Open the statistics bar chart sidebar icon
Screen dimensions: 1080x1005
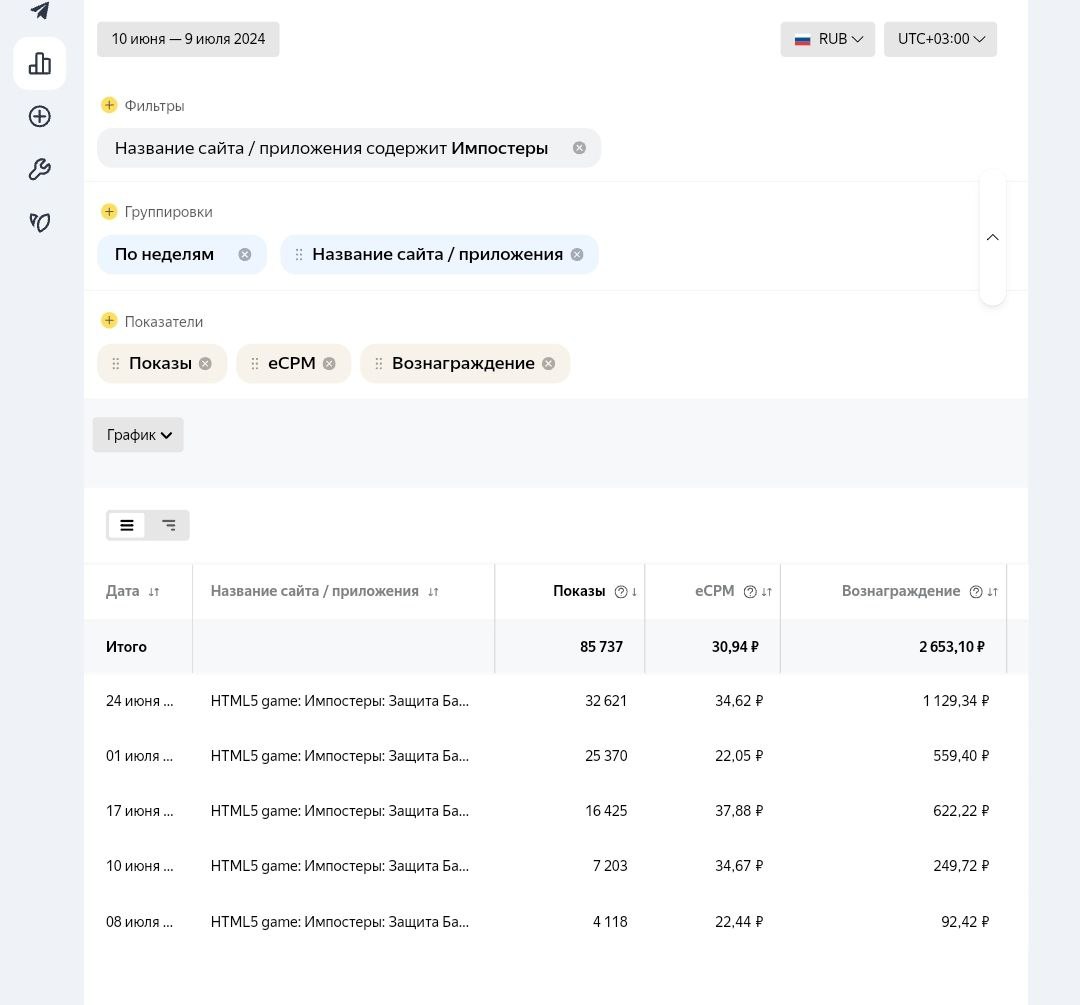click(x=40, y=64)
